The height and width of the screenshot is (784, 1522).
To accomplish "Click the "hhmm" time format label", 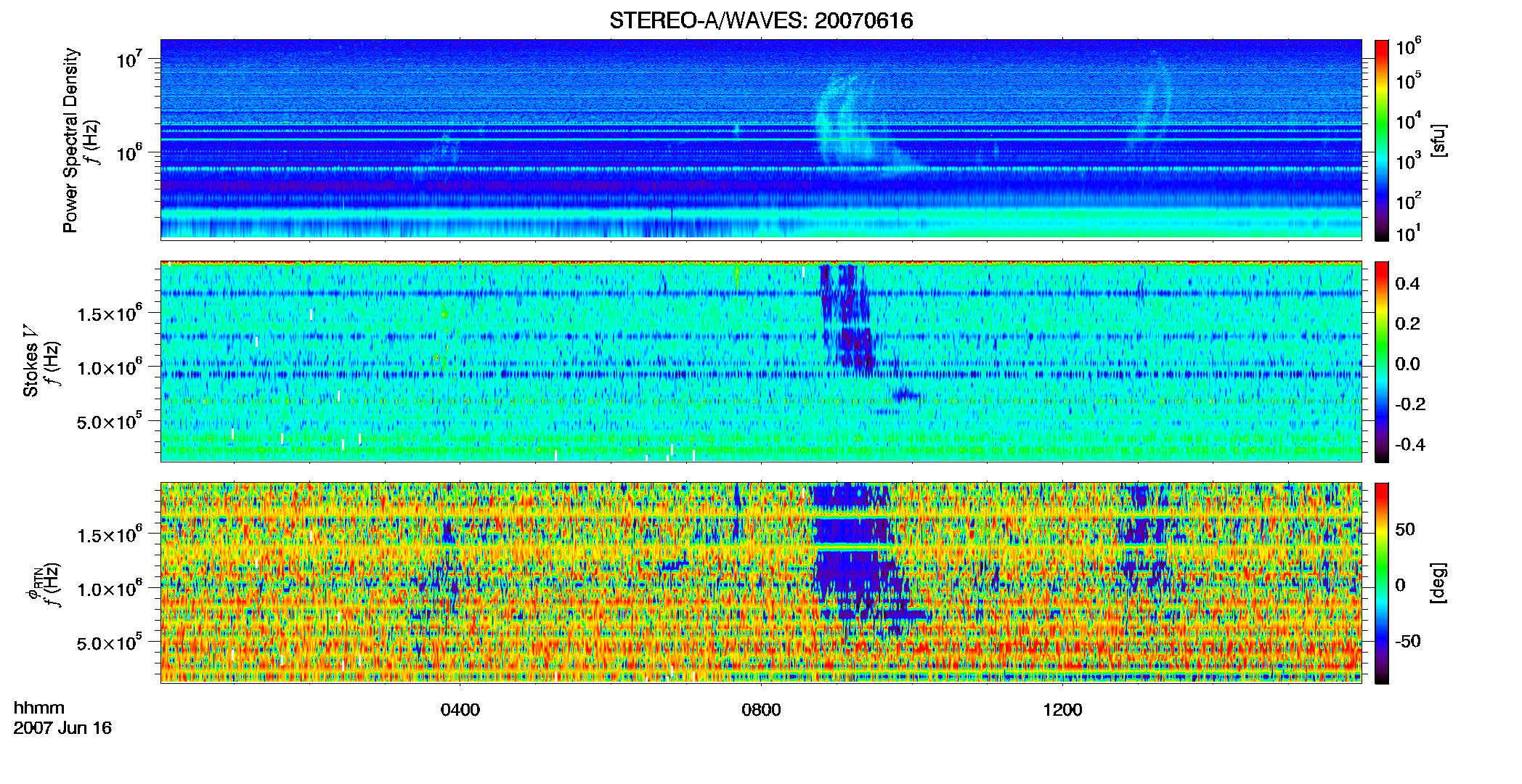I will coord(39,709).
